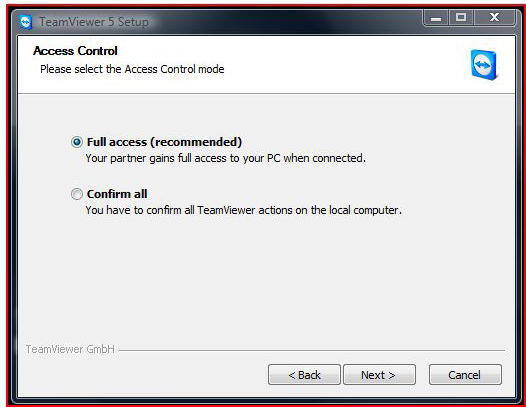Screen dimensions: 526x407
Task: Go back with the < Back button
Action: coord(304,374)
